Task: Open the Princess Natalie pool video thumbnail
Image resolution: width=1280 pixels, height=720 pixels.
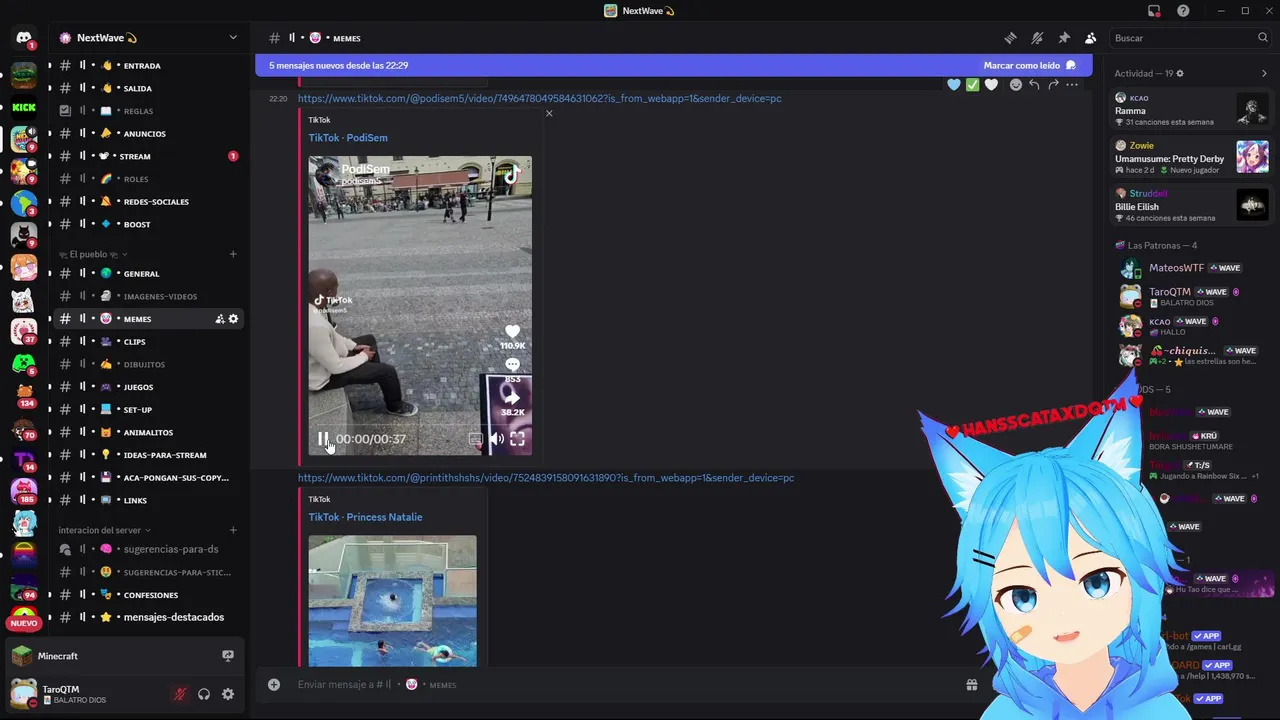Action: click(392, 600)
